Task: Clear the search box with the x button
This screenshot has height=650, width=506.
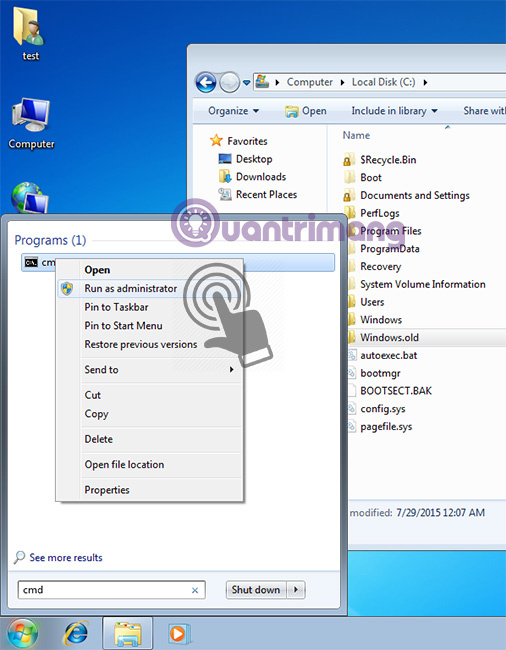Action: [195, 590]
